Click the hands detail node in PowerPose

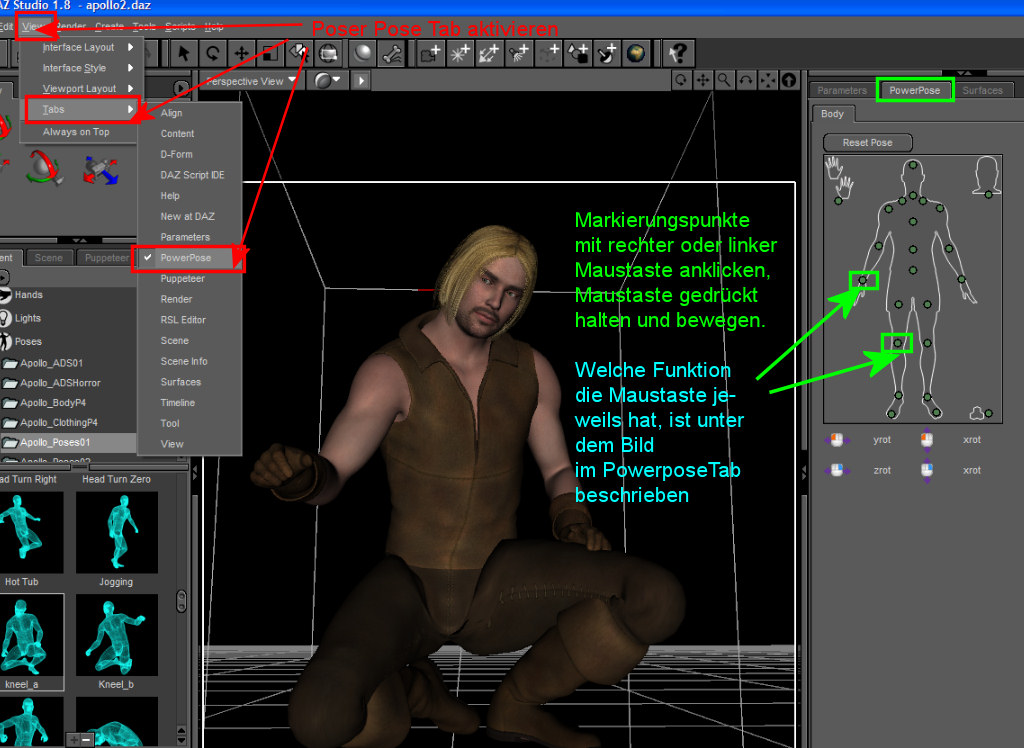pyautogui.click(x=839, y=201)
